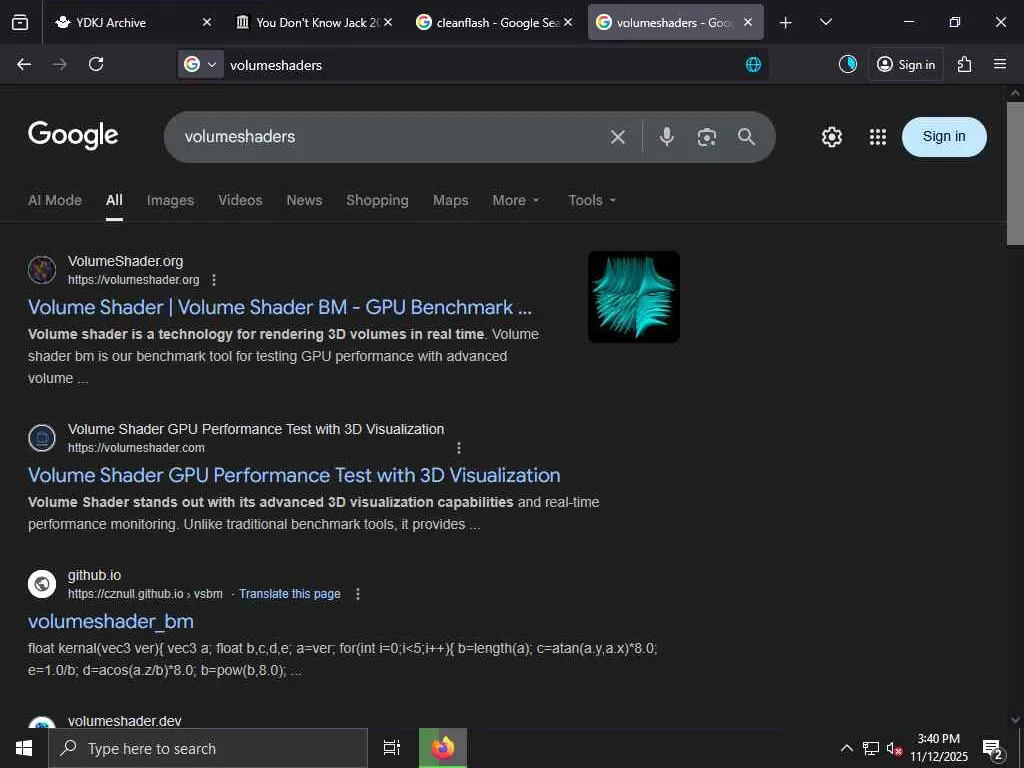Show hidden system tray icons

click(846, 748)
